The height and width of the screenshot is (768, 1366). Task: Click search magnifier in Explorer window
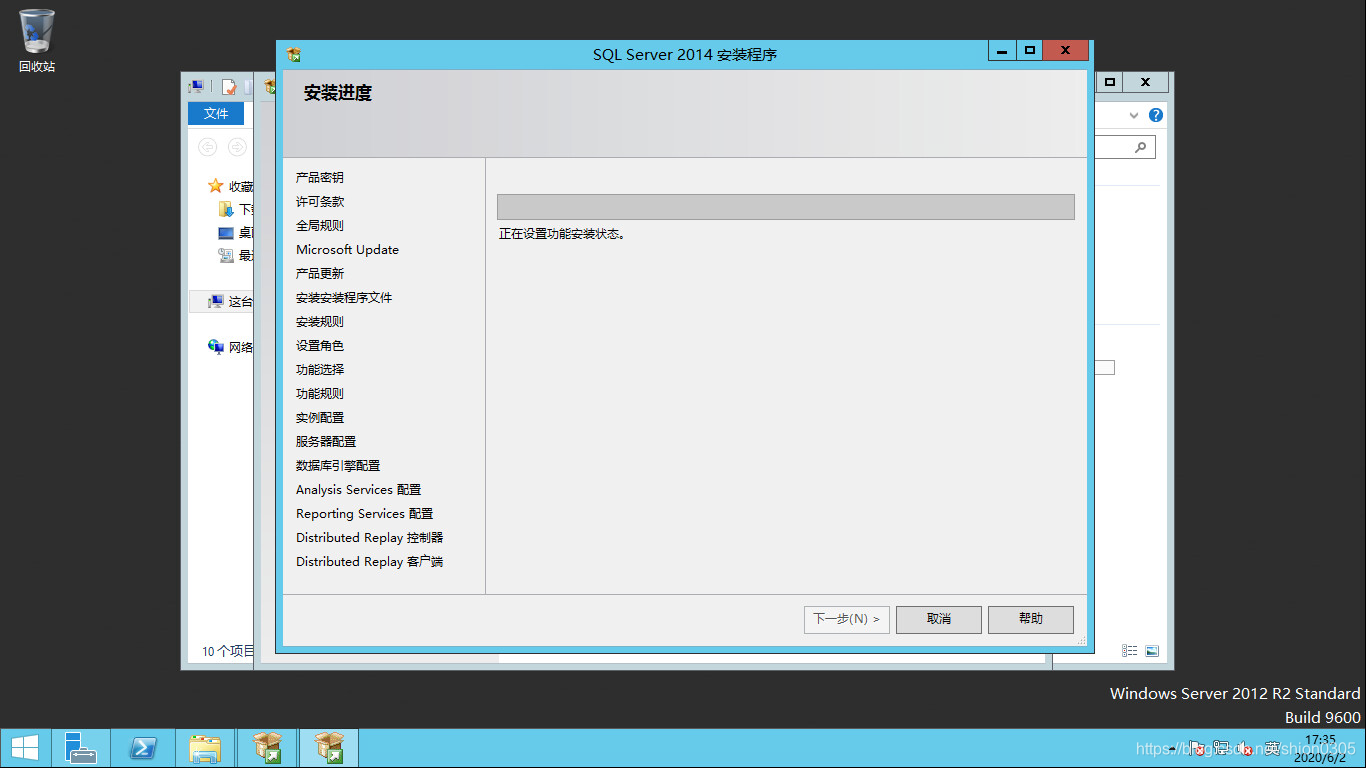click(x=1140, y=147)
